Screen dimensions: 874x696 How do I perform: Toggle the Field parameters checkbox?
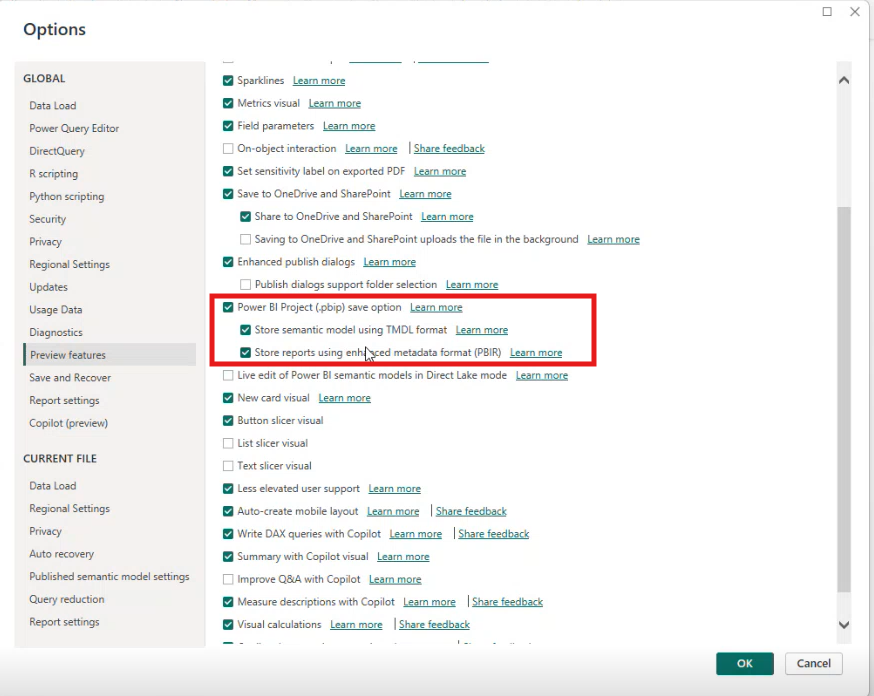[228, 126]
